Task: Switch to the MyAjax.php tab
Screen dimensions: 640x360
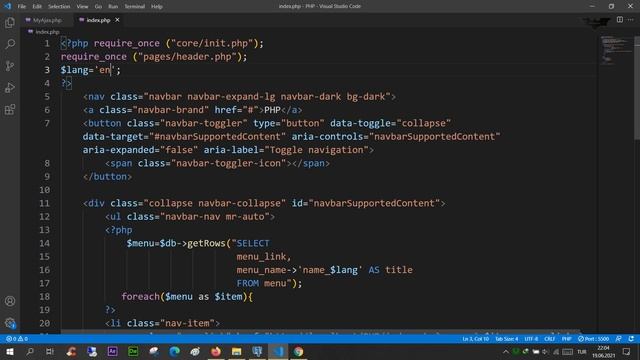Action: pos(47,20)
